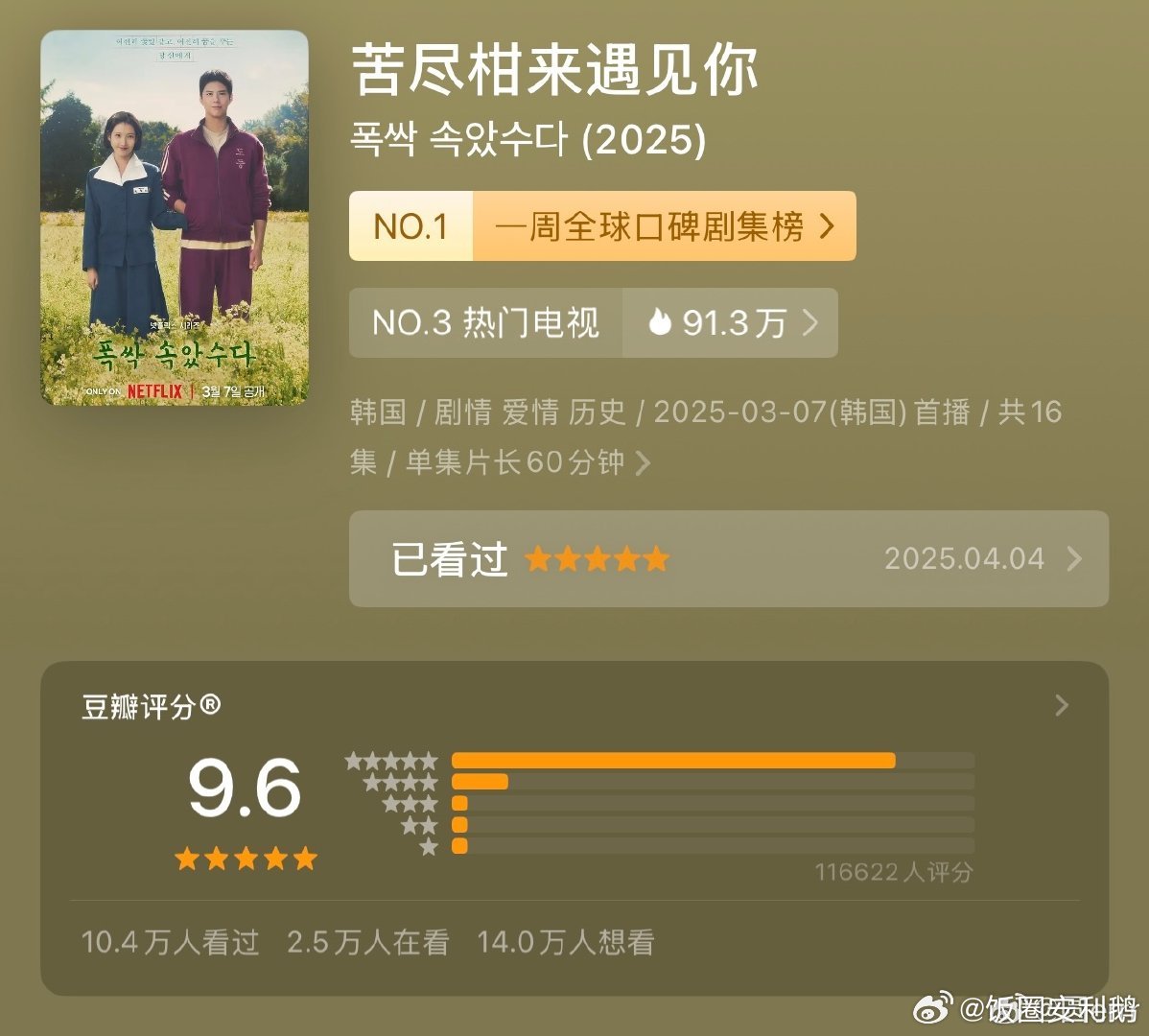Open the 已看过 watched record

[x=728, y=558]
